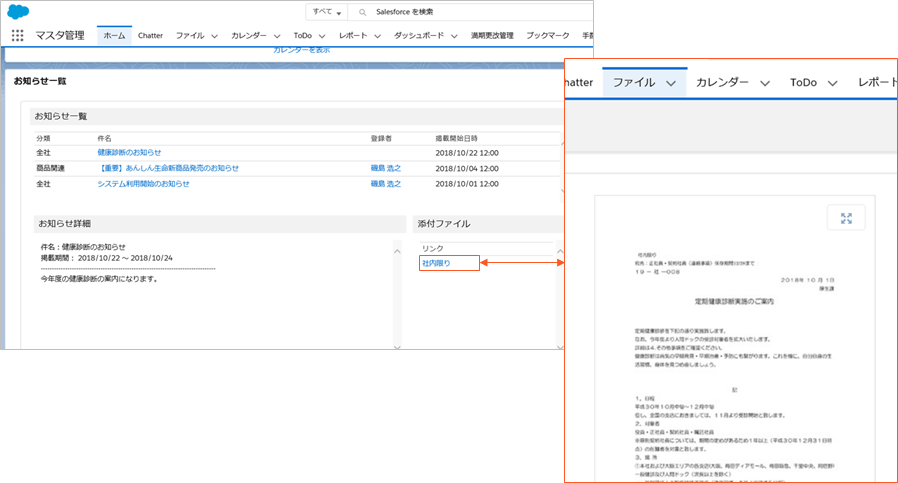Click the カレンダーを表示 link
The height and width of the screenshot is (483, 898).
pyautogui.click(x=301, y=50)
